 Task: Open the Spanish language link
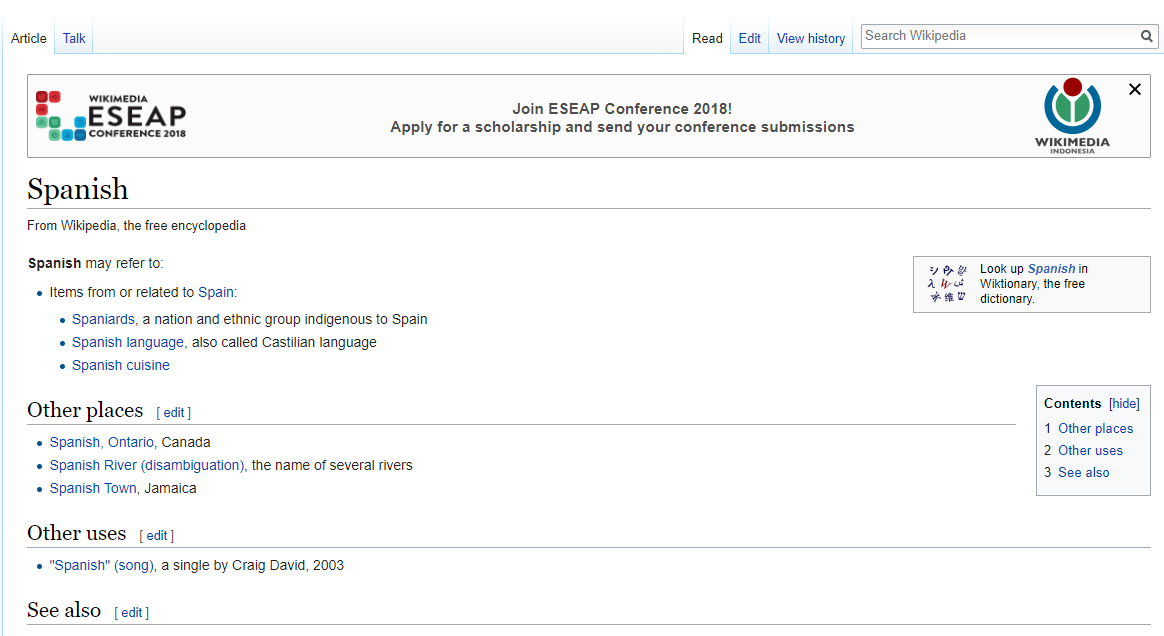click(128, 342)
